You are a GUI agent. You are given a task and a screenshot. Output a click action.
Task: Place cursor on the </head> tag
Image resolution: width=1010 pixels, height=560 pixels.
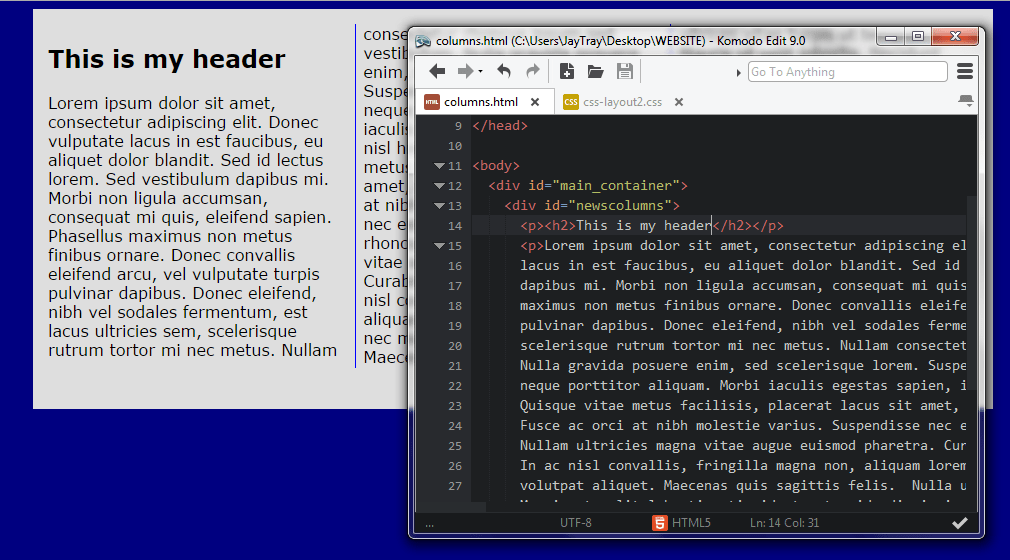(x=500, y=126)
